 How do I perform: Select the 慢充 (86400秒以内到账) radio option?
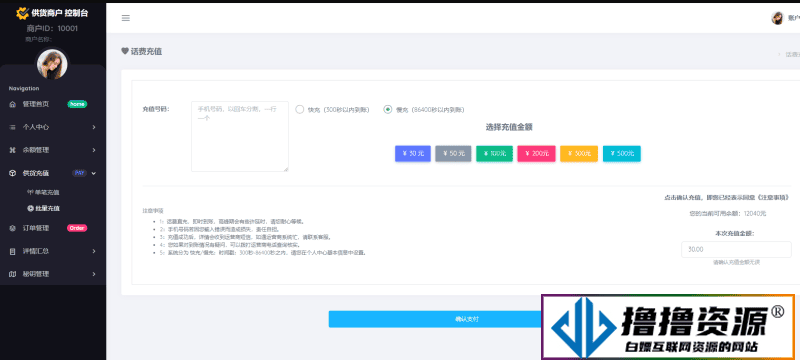point(388,109)
